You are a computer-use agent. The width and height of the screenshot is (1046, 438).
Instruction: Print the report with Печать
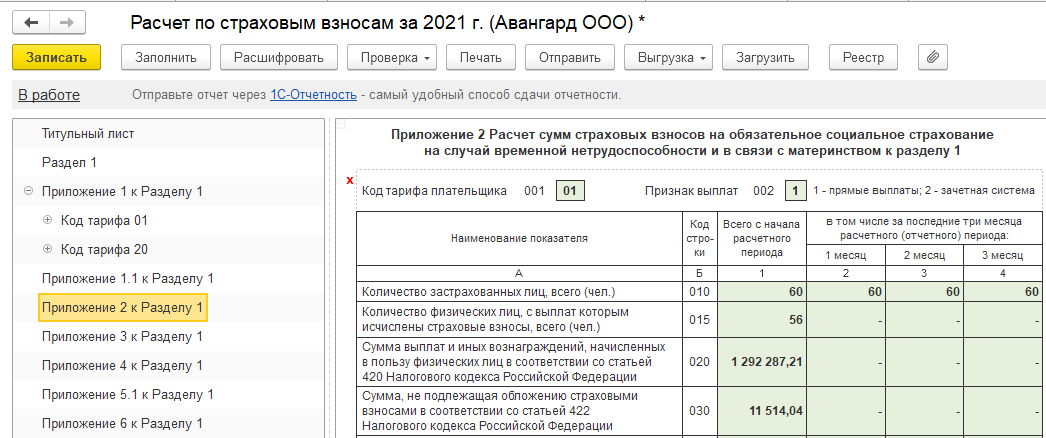[x=480, y=57]
